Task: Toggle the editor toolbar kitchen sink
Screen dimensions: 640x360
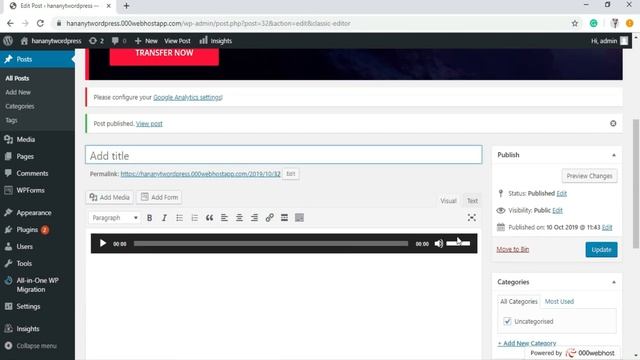Action: 299,218
